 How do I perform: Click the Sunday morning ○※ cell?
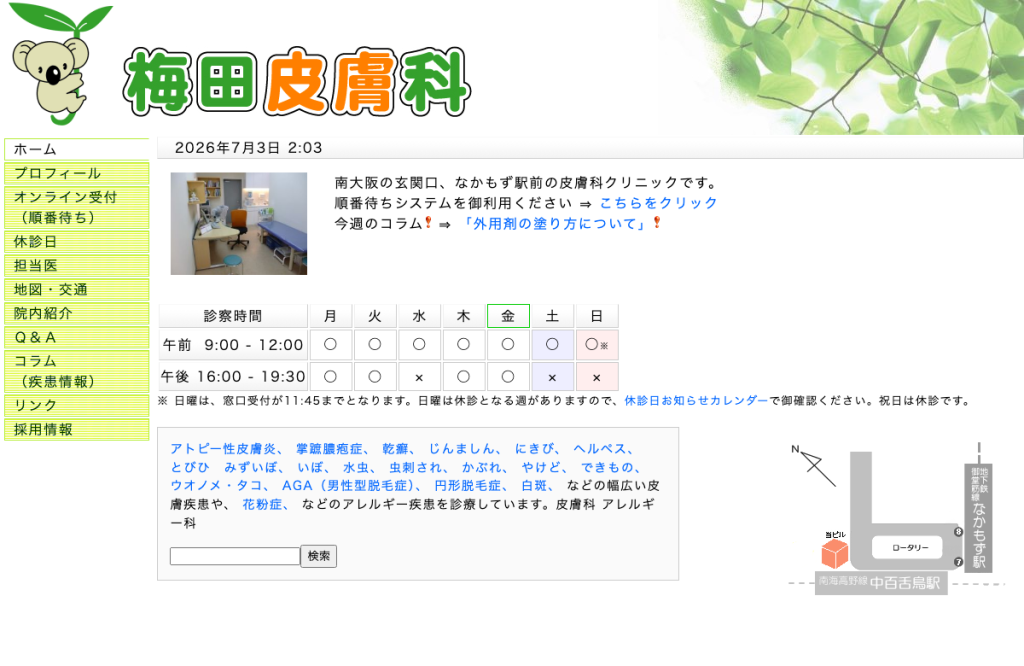(597, 345)
